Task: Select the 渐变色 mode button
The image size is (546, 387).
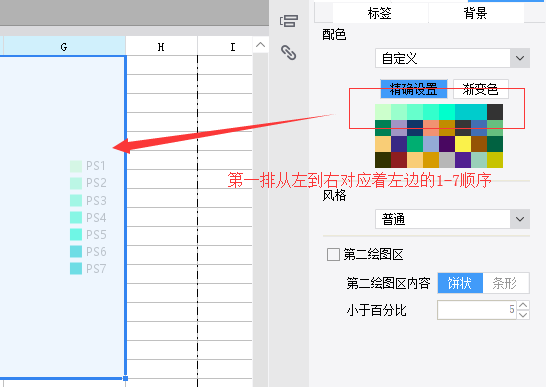Action: tap(481, 89)
